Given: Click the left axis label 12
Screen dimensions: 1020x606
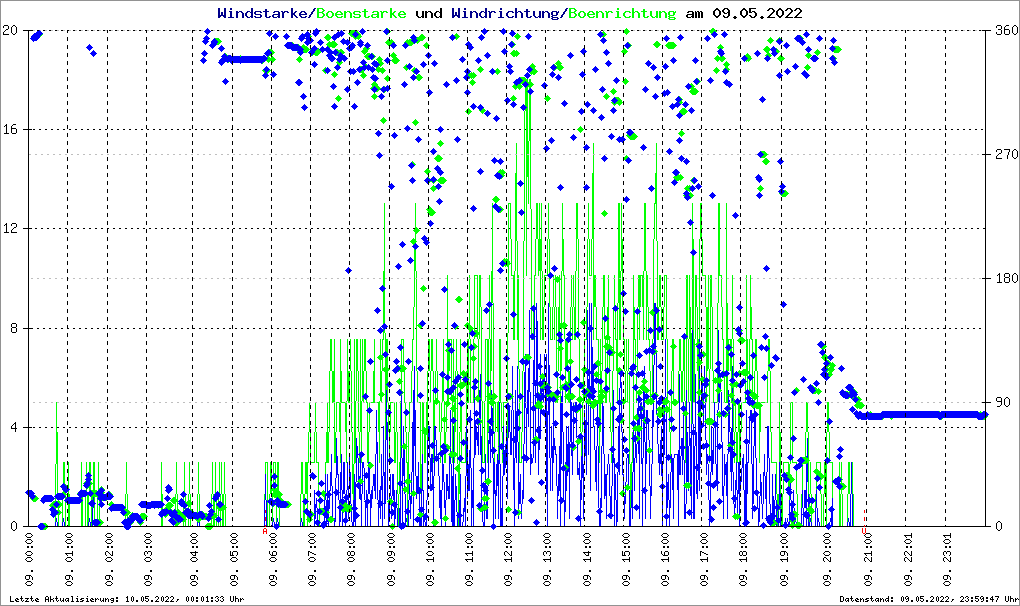Looking at the screenshot, I should tap(12, 229).
